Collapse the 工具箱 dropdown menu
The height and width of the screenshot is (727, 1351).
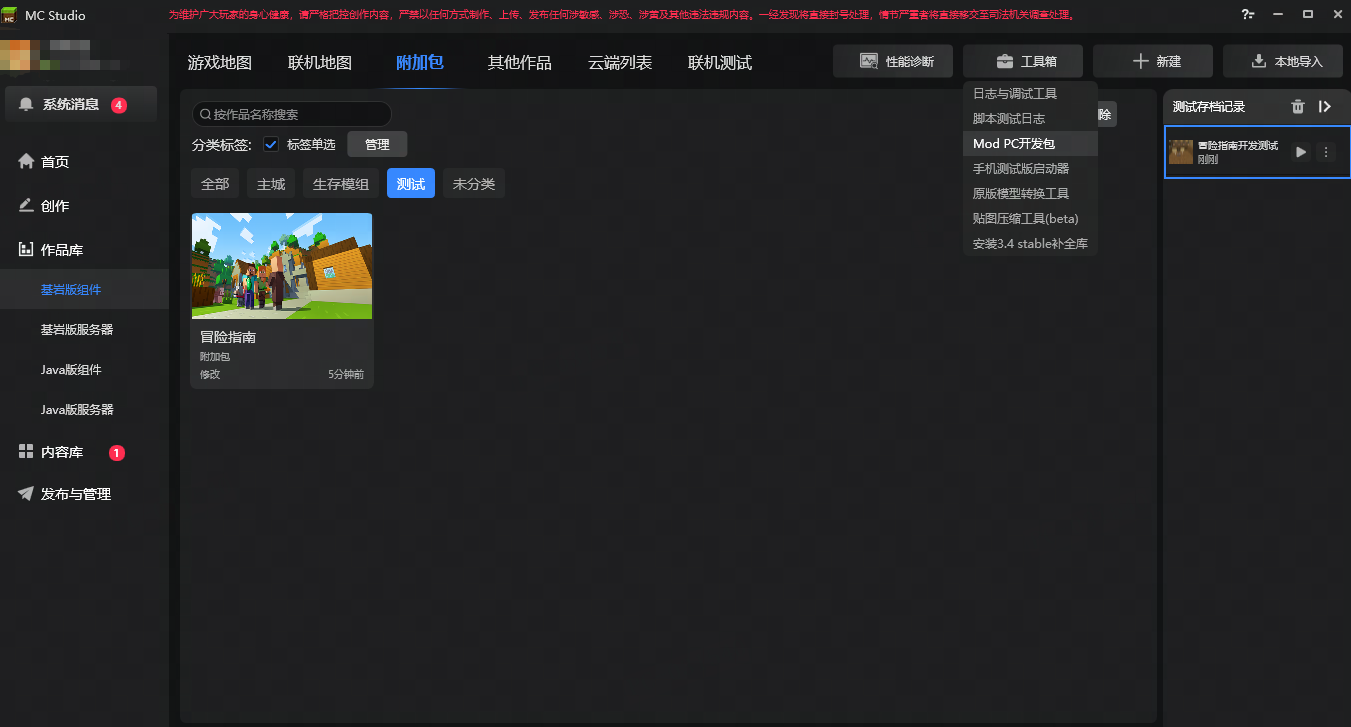pyautogui.click(x=1023, y=62)
